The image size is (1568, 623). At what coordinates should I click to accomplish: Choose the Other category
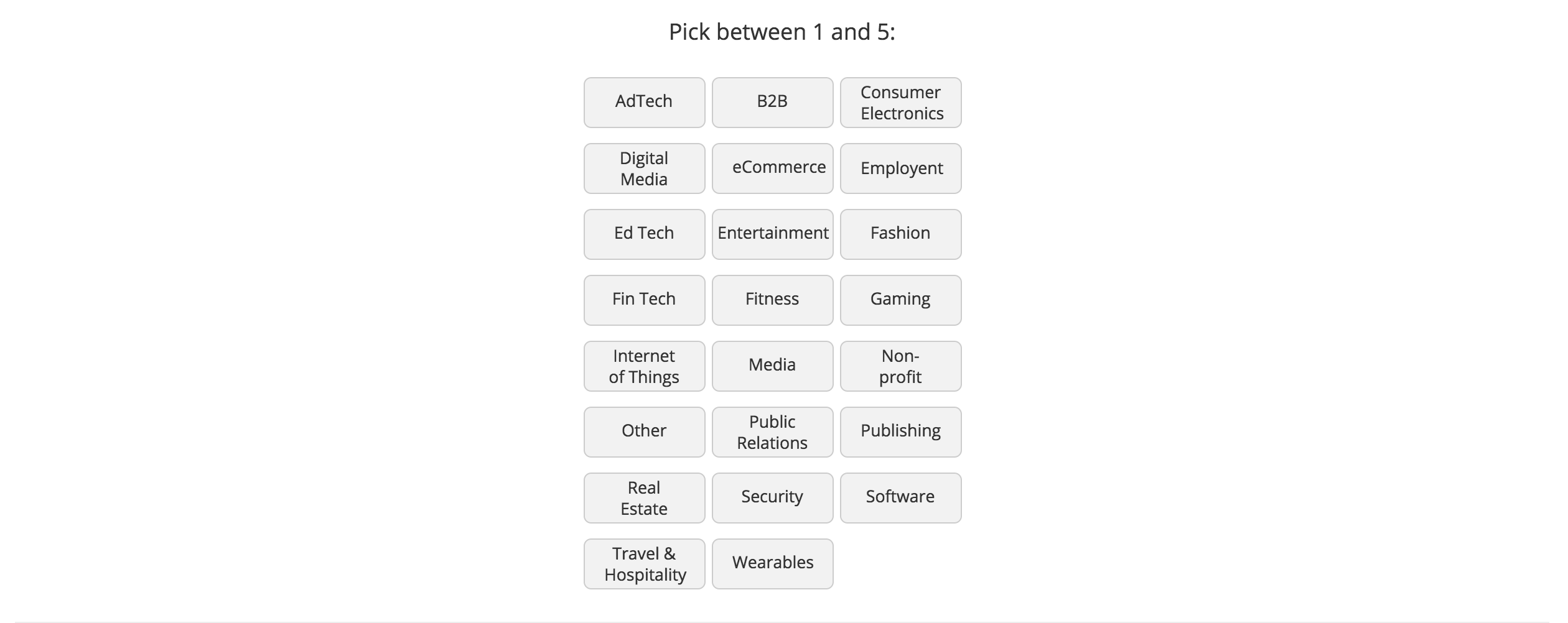point(644,432)
